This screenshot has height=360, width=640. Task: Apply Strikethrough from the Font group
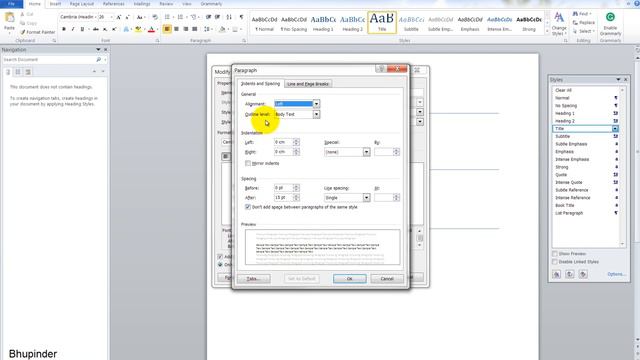(x=96, y=29)
